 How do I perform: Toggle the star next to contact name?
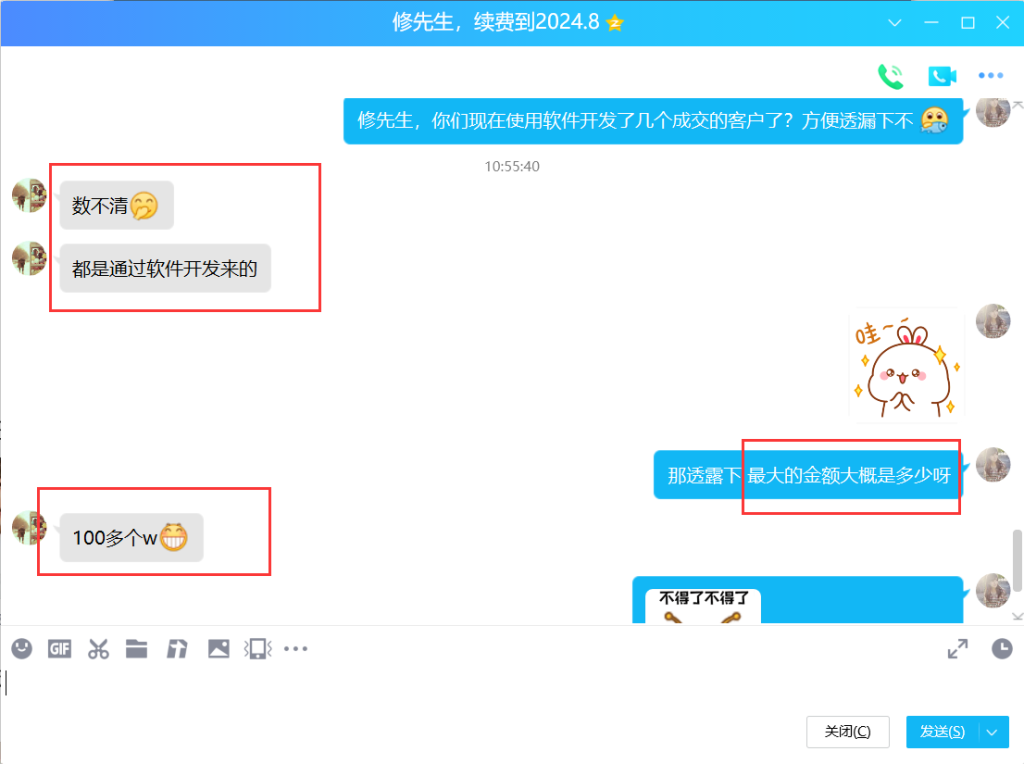coord(615,23)
